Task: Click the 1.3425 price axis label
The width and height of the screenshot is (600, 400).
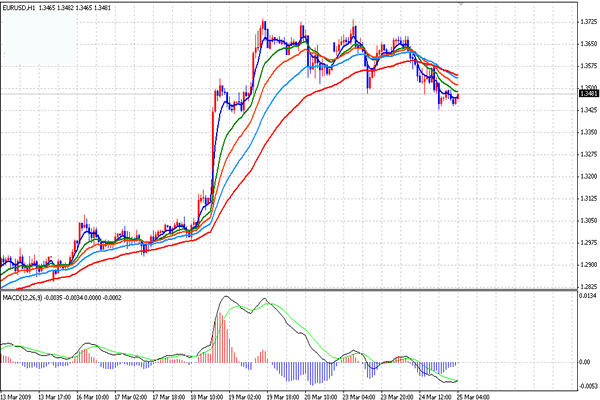Action: (589, 110)
